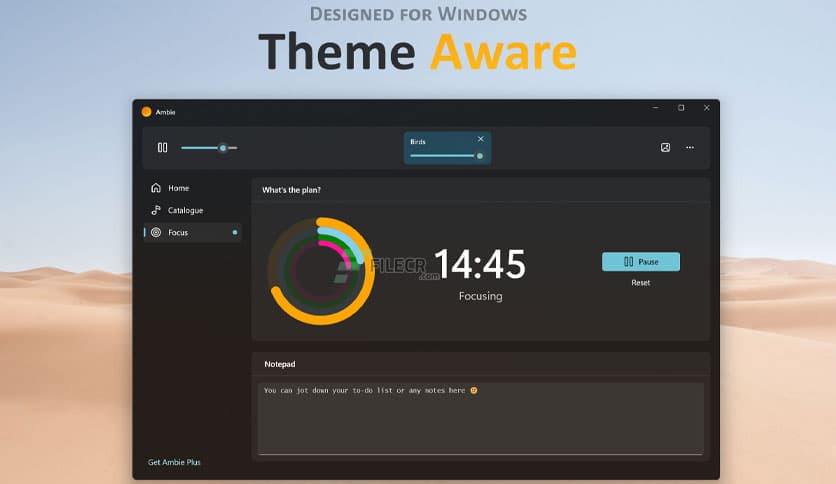Minimize the Ambie window

pos(656,108)
